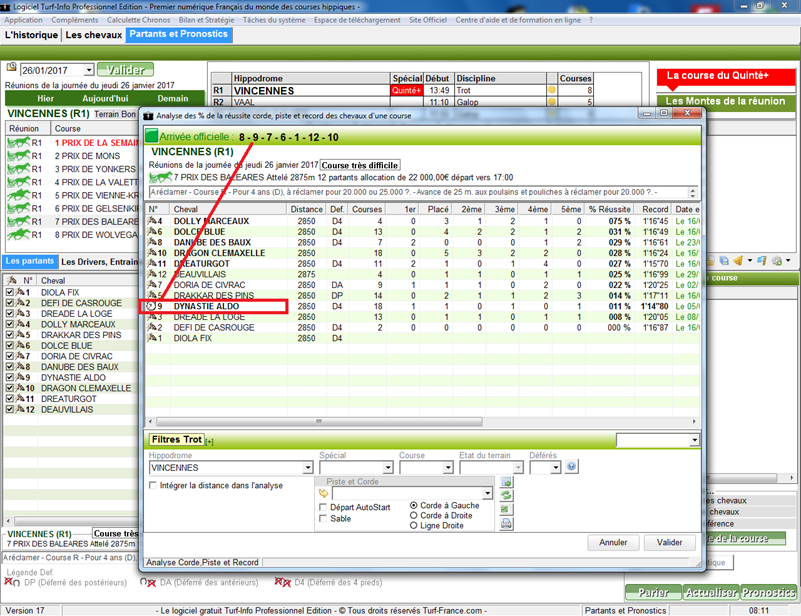Click the export icon beside Piste et Corde
801x616 pixels.
[506, 482]
